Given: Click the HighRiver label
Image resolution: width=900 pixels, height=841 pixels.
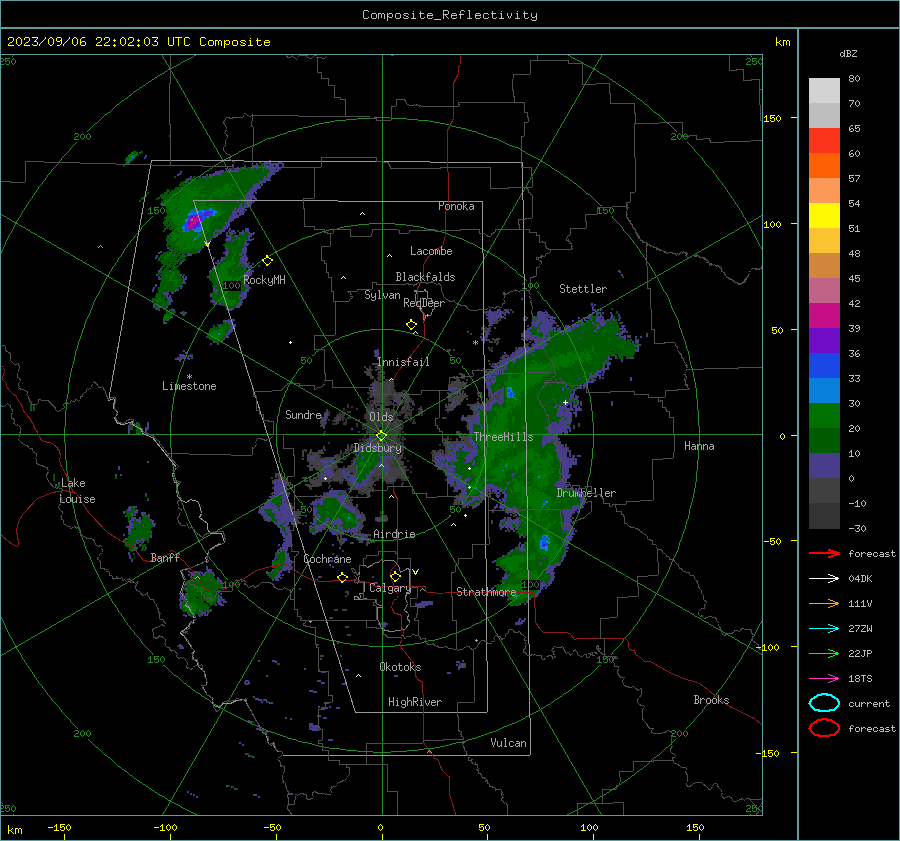Looking at the screenshot, I should click(x=415, y=702).
